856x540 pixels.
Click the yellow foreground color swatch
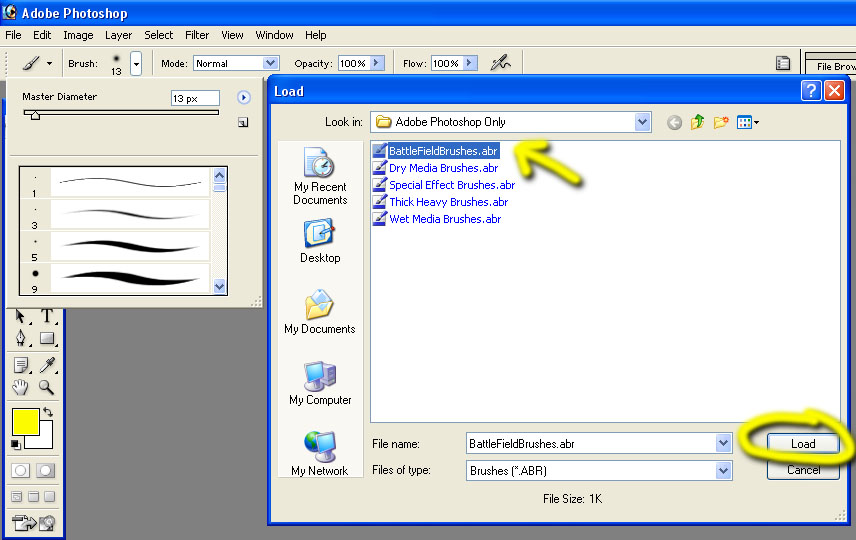25,421
